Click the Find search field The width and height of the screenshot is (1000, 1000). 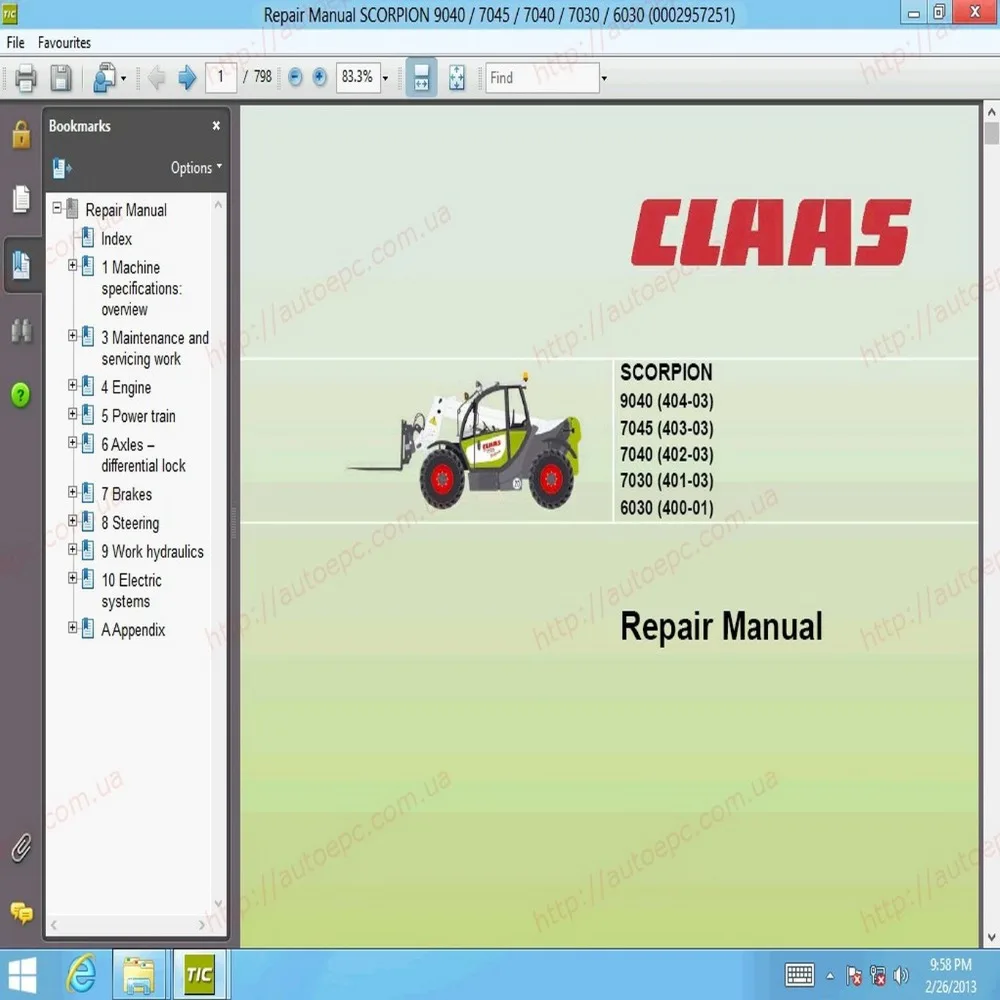[x=542, y=78]
